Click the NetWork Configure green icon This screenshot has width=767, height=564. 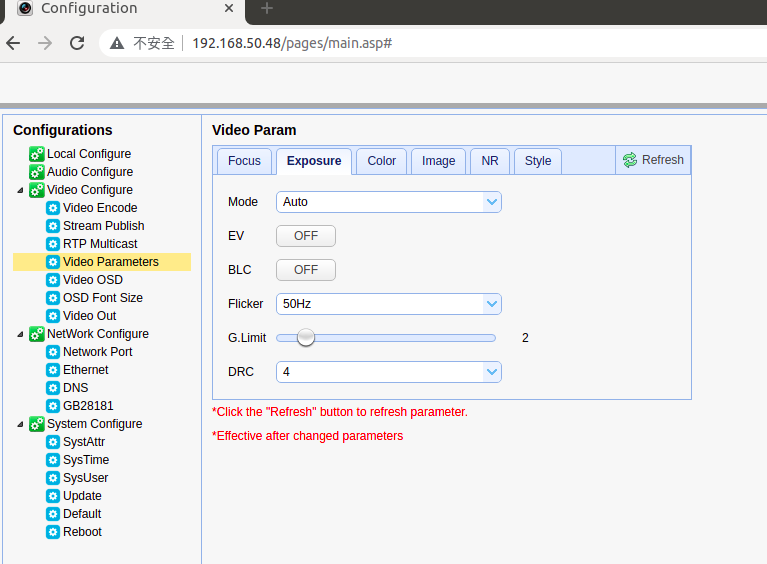click(x=37, y=334)
